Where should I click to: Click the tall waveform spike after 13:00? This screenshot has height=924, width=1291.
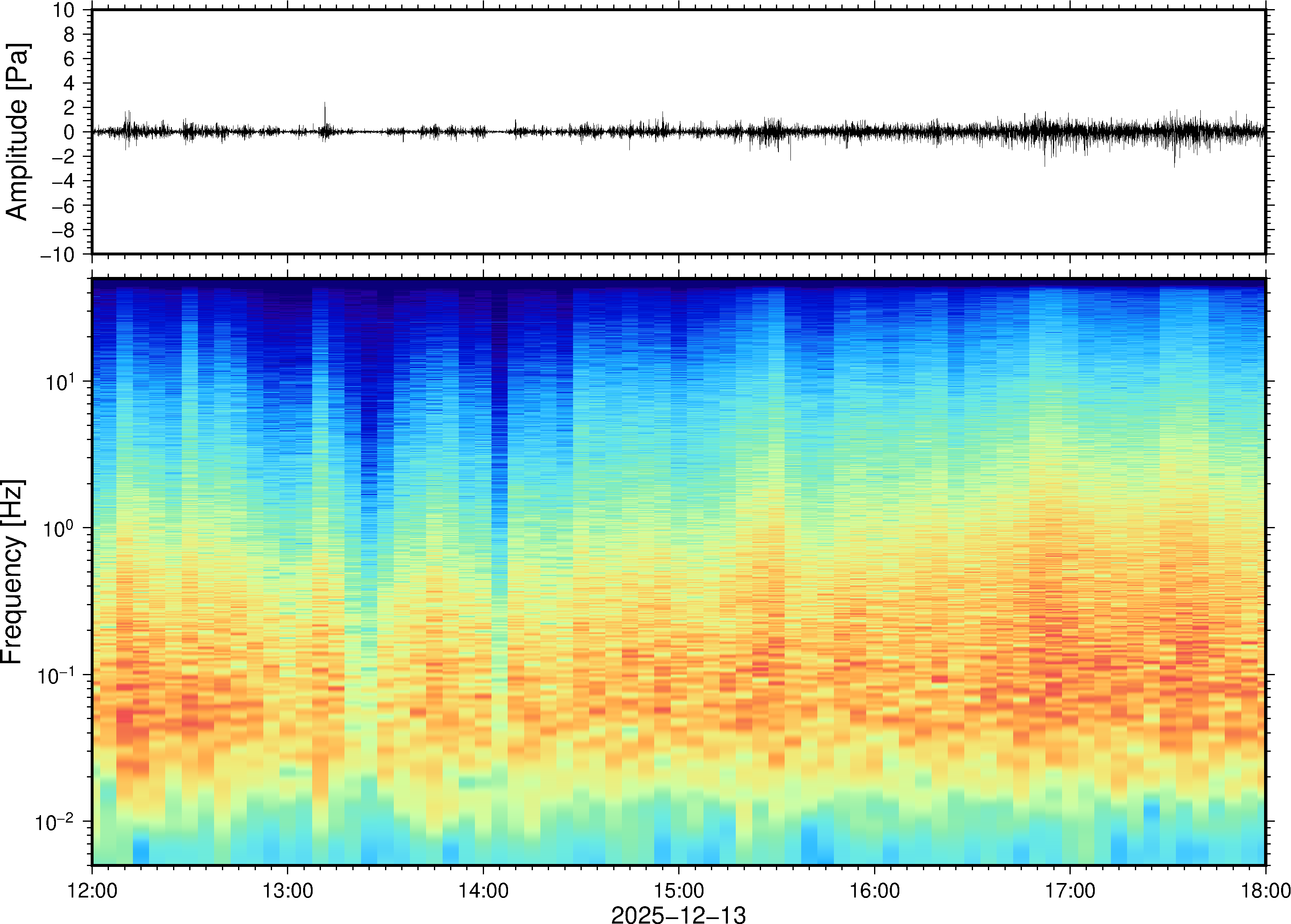[x=325, y=114]
